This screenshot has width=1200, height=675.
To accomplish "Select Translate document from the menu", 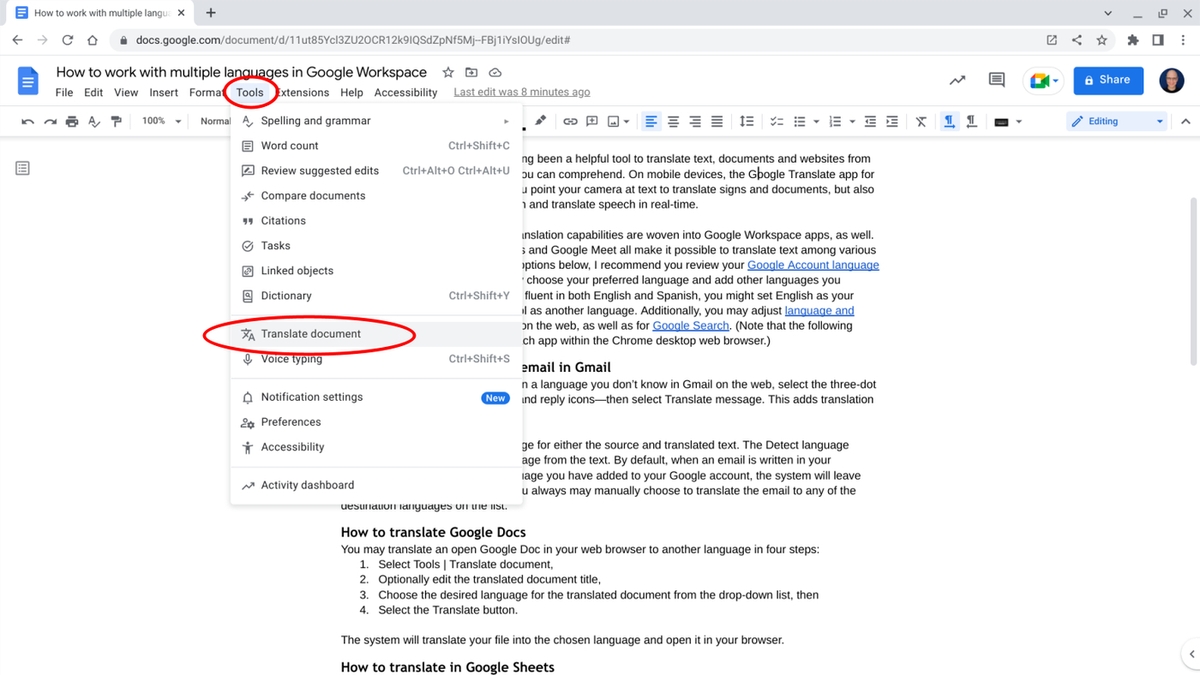I will [312, 333].
